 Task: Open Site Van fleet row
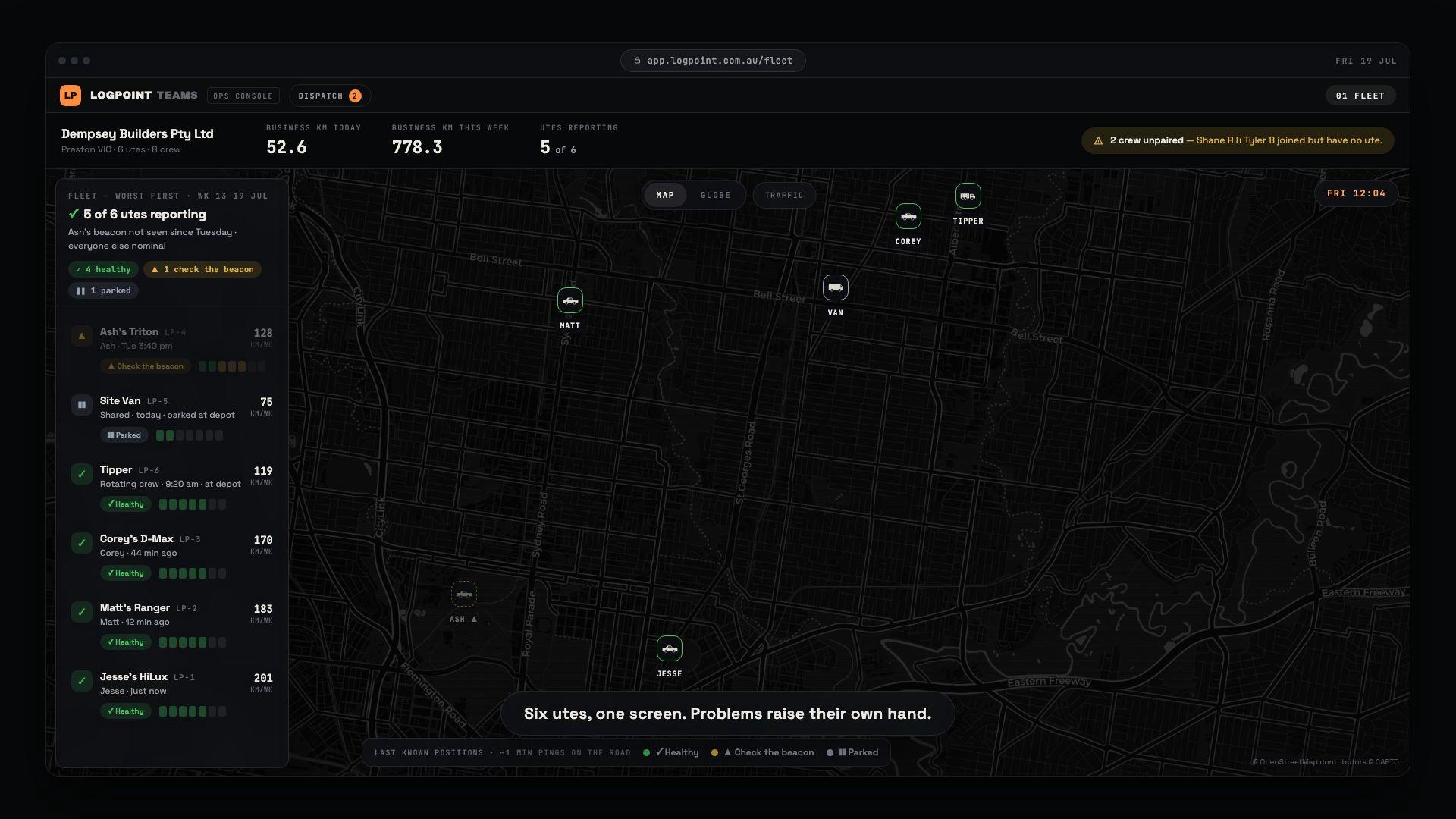[172, 418]
